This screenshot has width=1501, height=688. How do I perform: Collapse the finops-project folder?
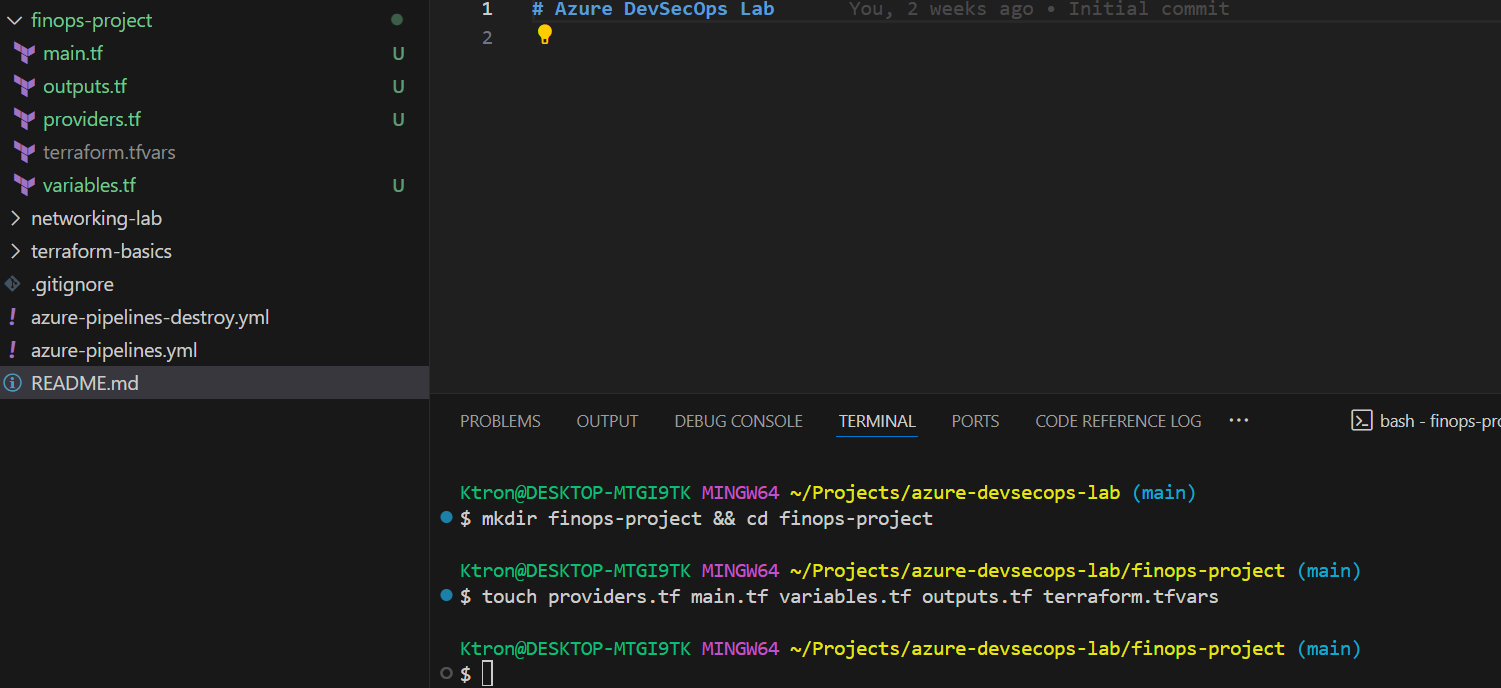click(x=15, y=21)
